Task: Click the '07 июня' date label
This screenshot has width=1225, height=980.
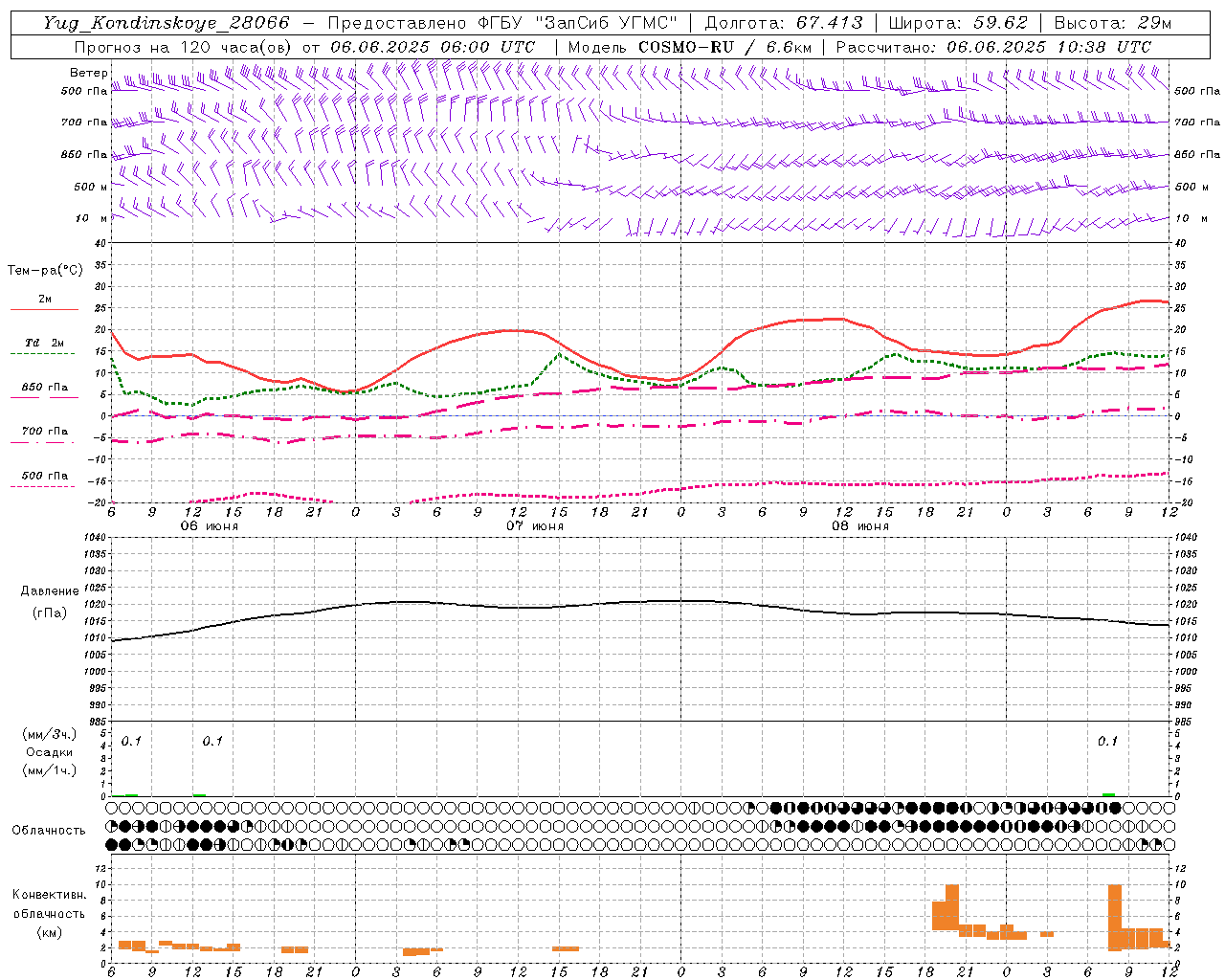Action: pyautogui.click(x=535, y=526)
